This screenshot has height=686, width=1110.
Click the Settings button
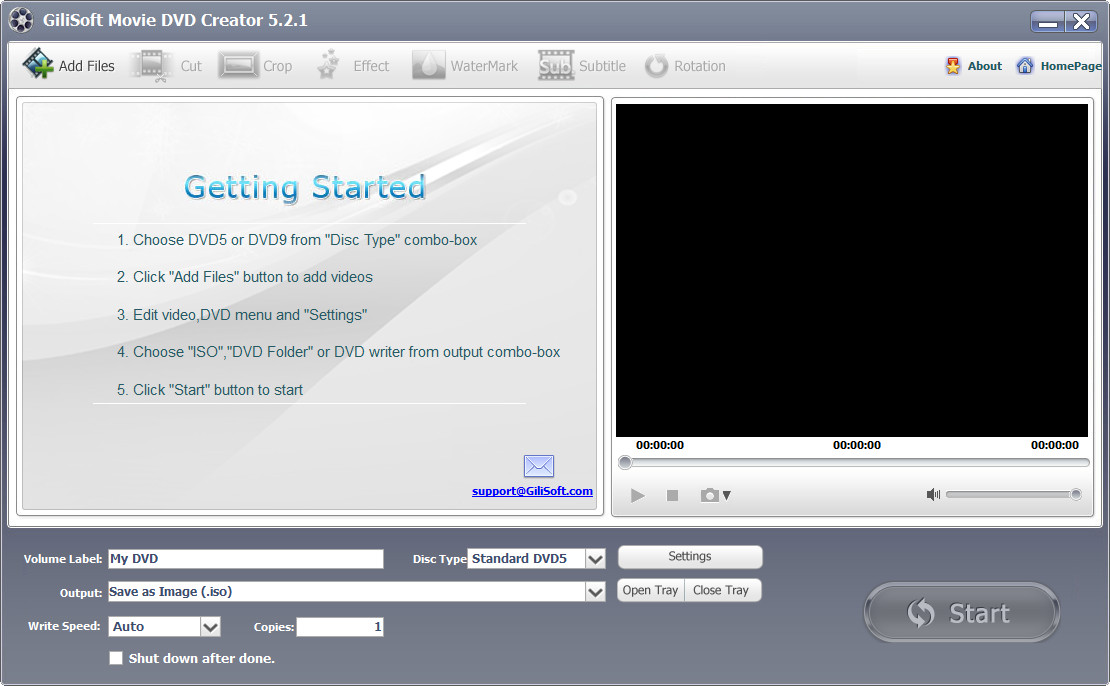[690, 556]
